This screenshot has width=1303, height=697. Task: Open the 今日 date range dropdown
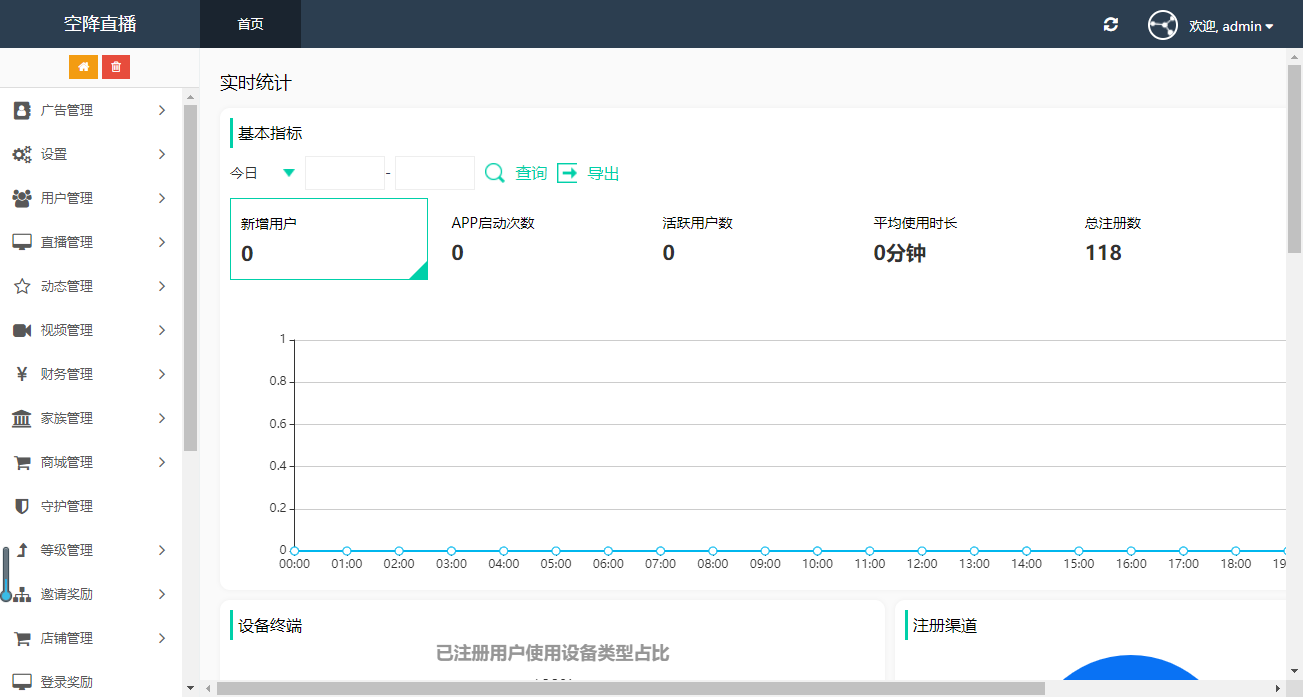point(262,172)
